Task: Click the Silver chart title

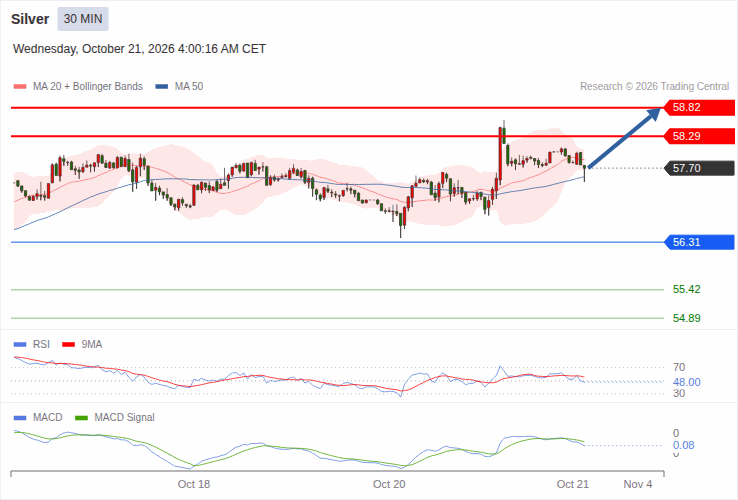Action: (x=30, y=19)
